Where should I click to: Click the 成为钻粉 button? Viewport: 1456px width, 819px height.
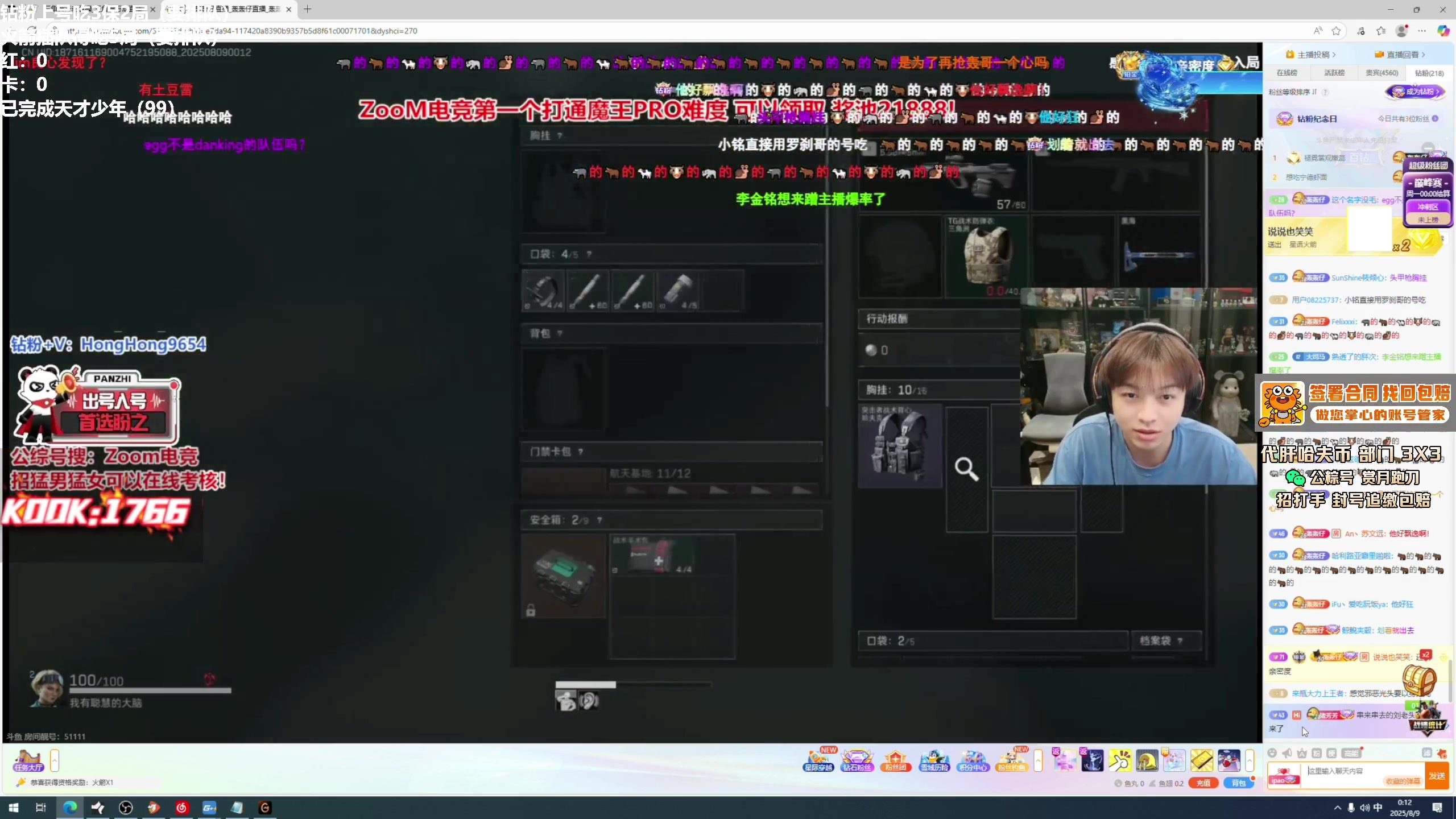coord(1415,92)
